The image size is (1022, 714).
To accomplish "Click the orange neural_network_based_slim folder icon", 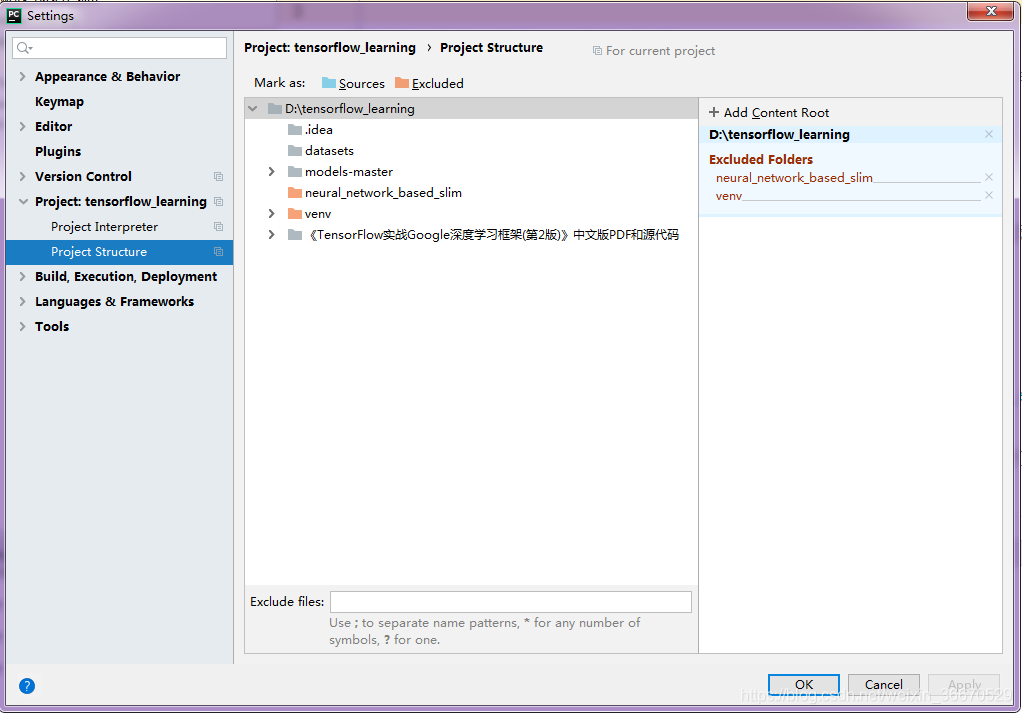I will [x=295, y=193].
